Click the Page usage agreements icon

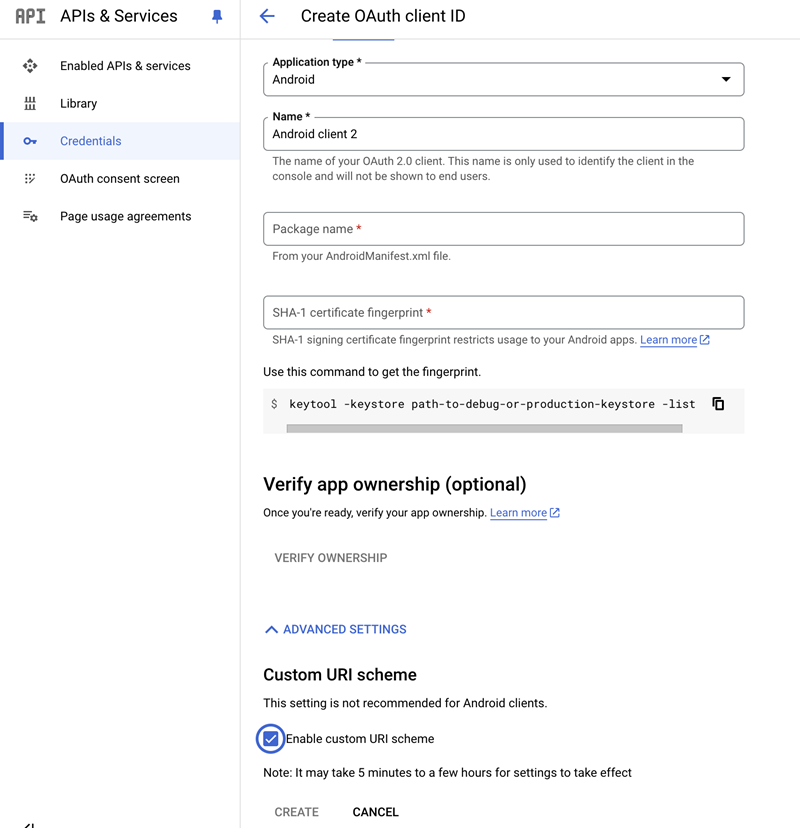(30, 216)
